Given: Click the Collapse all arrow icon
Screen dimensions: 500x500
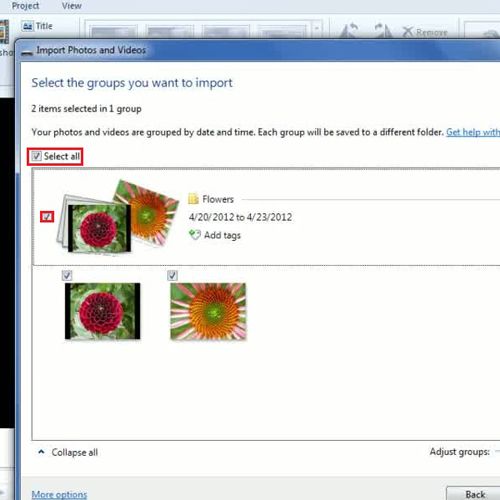Looking at the screenshot, I should coord(41,452).
